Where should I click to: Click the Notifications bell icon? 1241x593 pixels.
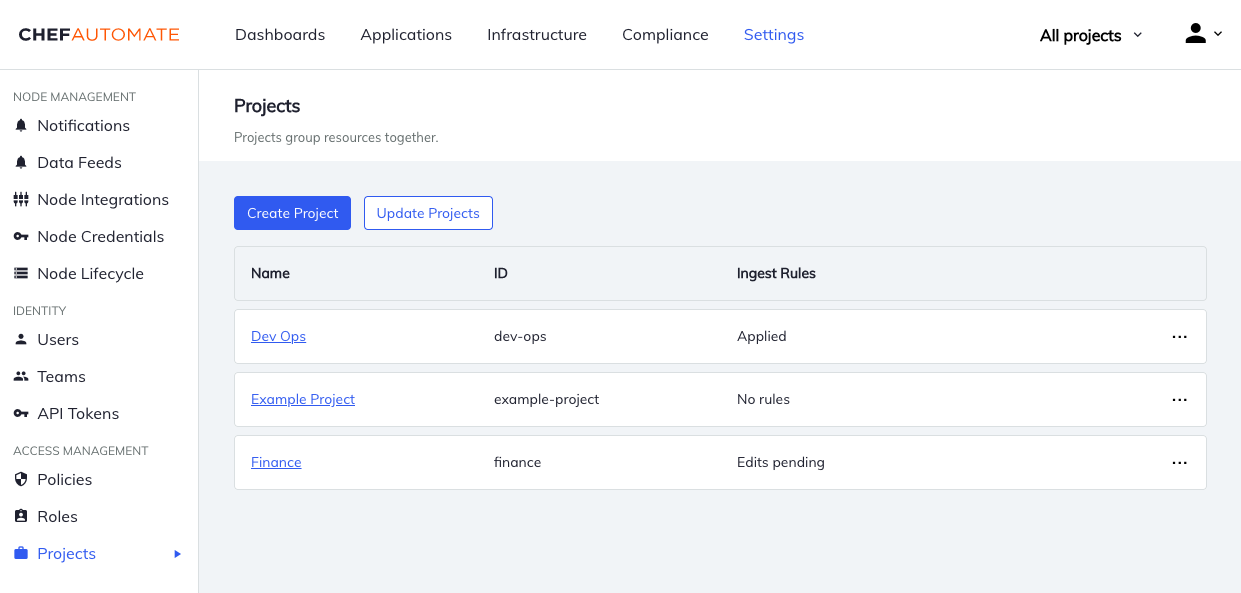[x=20, y=125]
